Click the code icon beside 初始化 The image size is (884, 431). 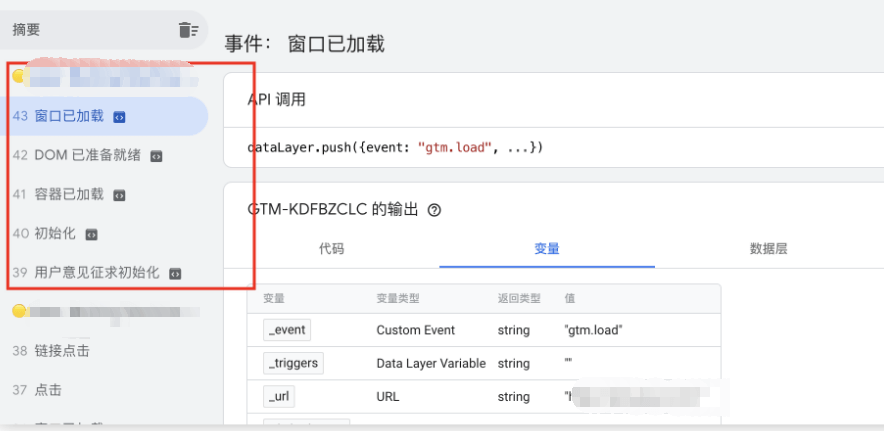[91, 234]
